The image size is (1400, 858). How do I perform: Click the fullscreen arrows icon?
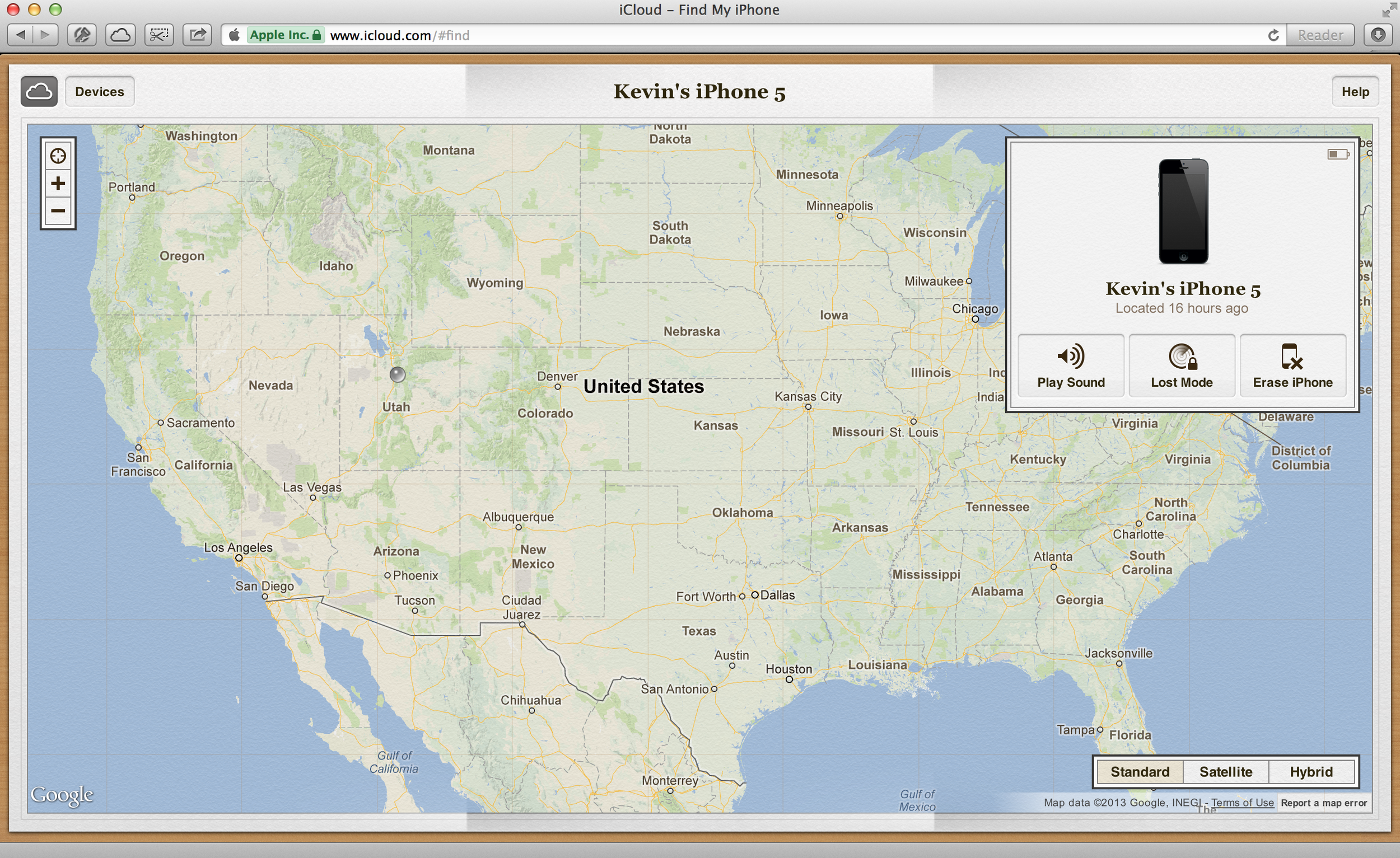coord(1388,10)
